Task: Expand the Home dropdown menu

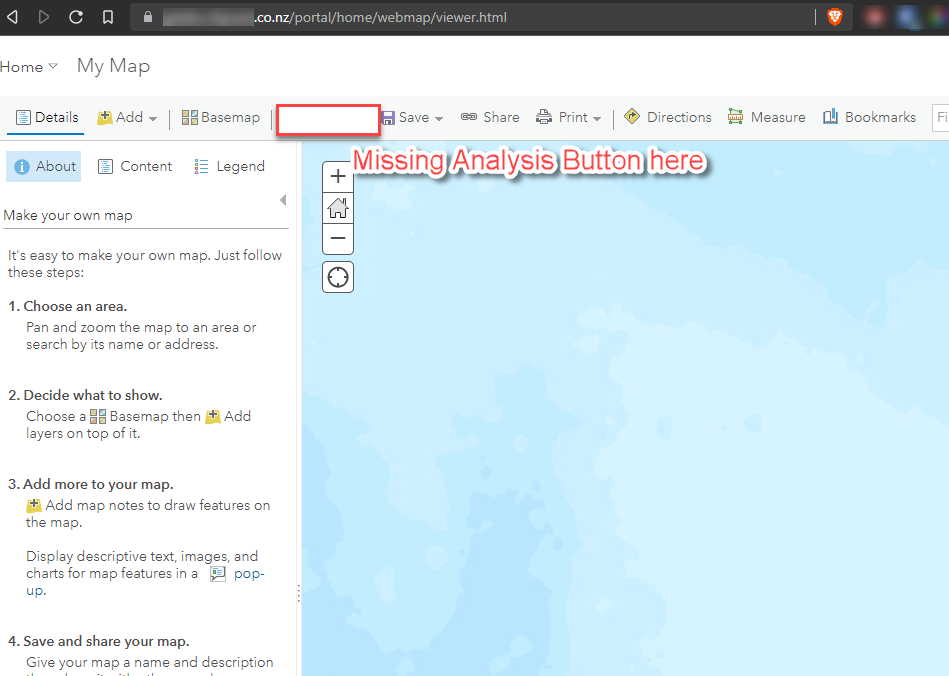Action: [x=28, y=67]
